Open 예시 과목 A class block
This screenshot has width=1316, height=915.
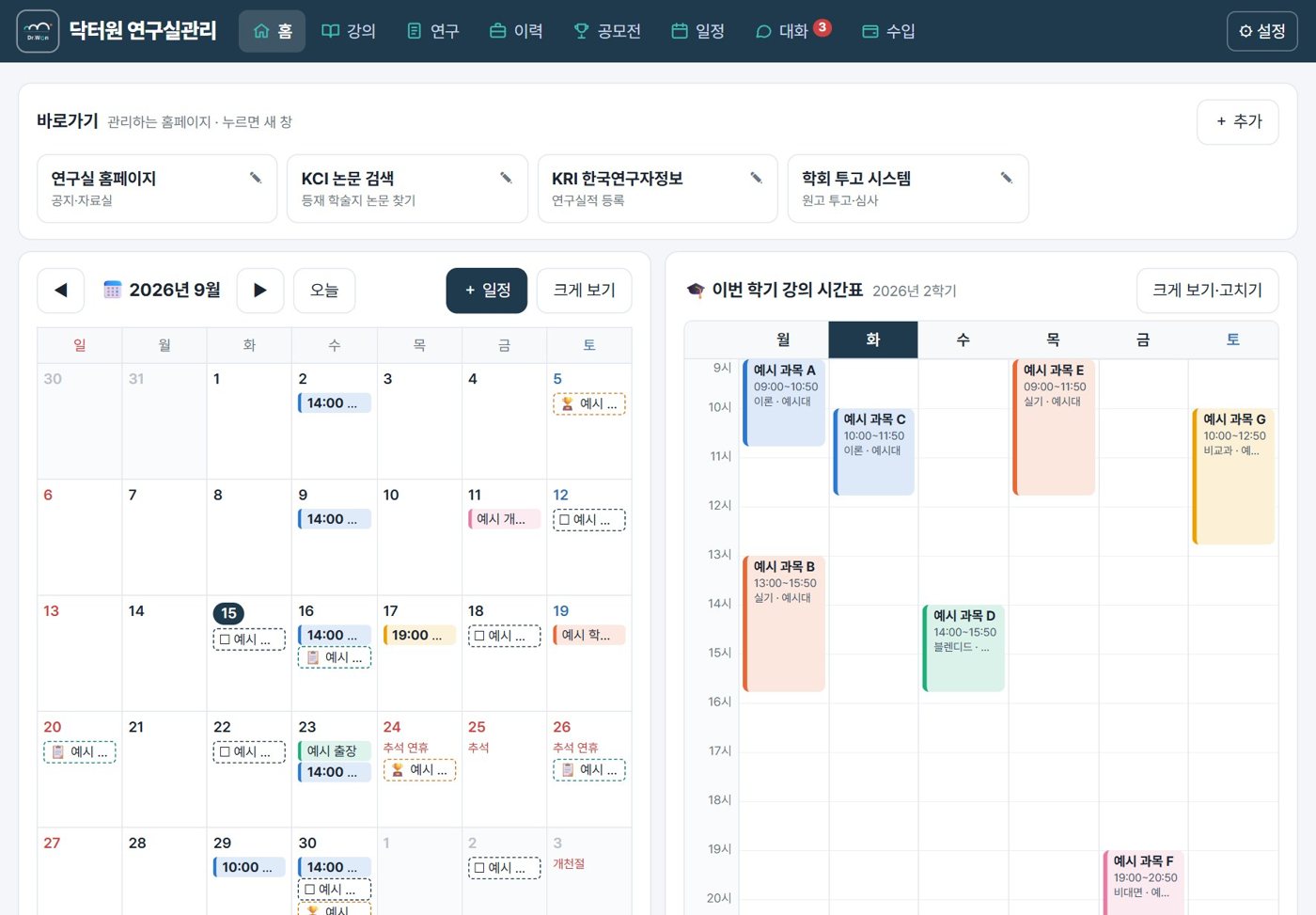pyautogui.click(x=784, y=402)
